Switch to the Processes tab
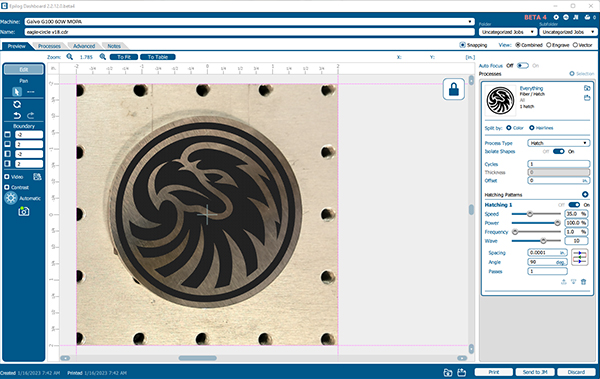Image resolution: width=600 pixels, height=379 pixels. tap(49, 46)
